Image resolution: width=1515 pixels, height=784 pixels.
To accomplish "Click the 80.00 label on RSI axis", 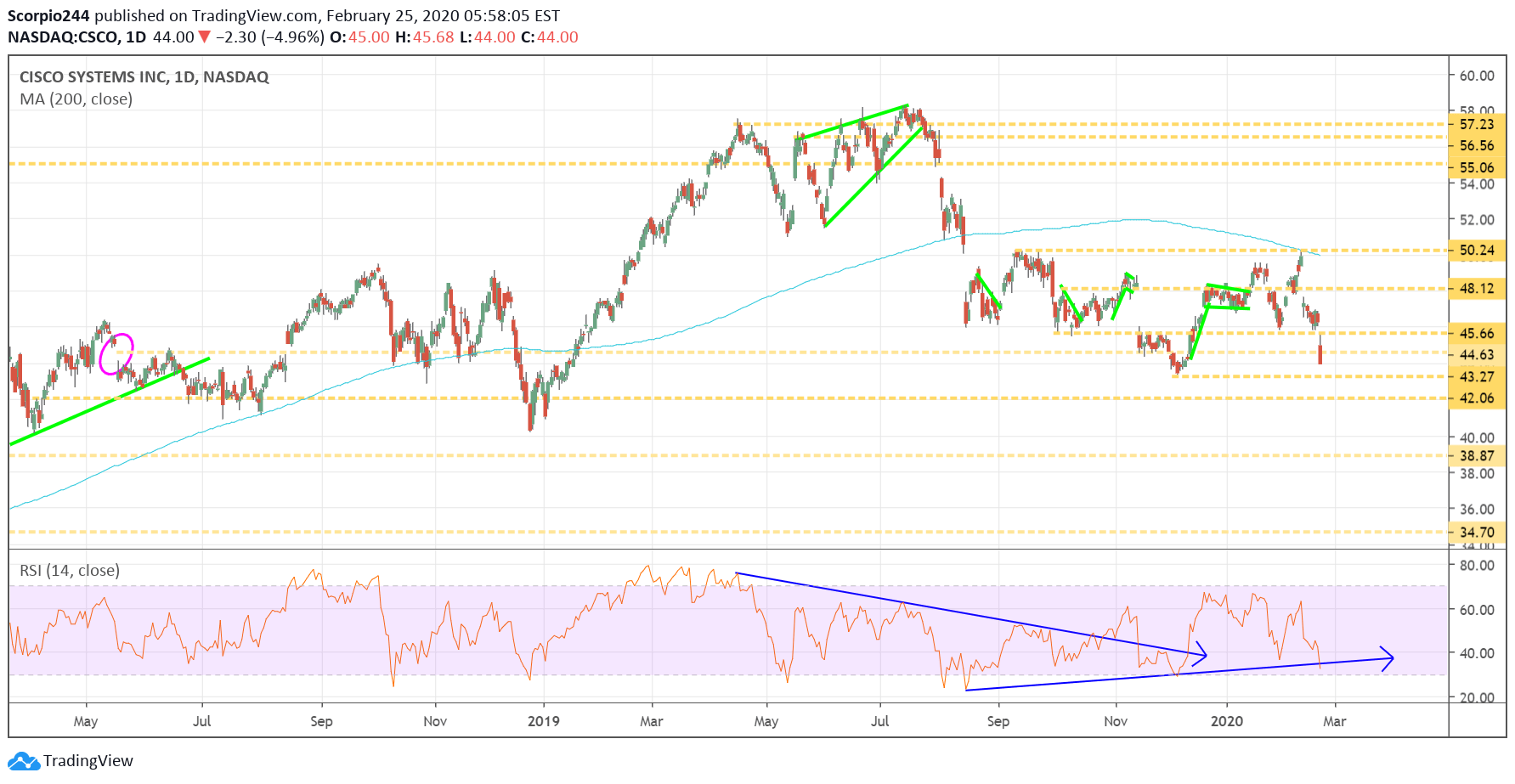I will pos(1477,566).
